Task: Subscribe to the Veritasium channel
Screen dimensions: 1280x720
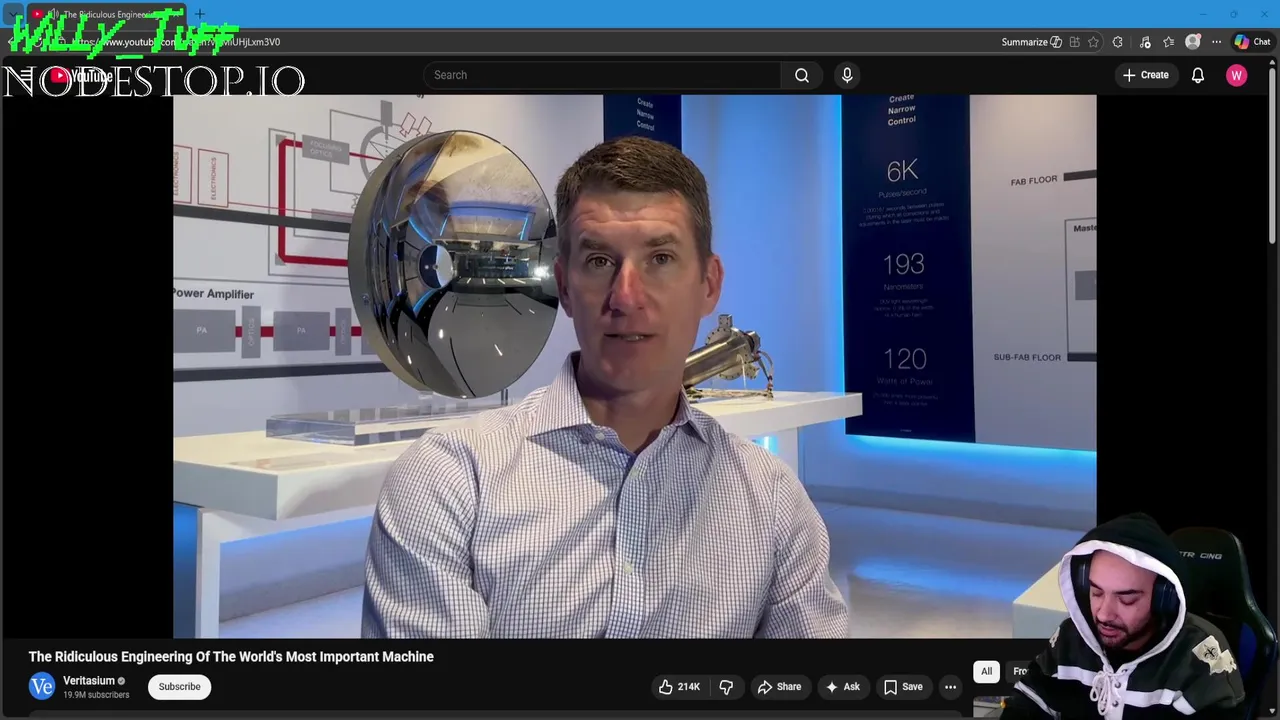Action: click(x=180, y=687)
